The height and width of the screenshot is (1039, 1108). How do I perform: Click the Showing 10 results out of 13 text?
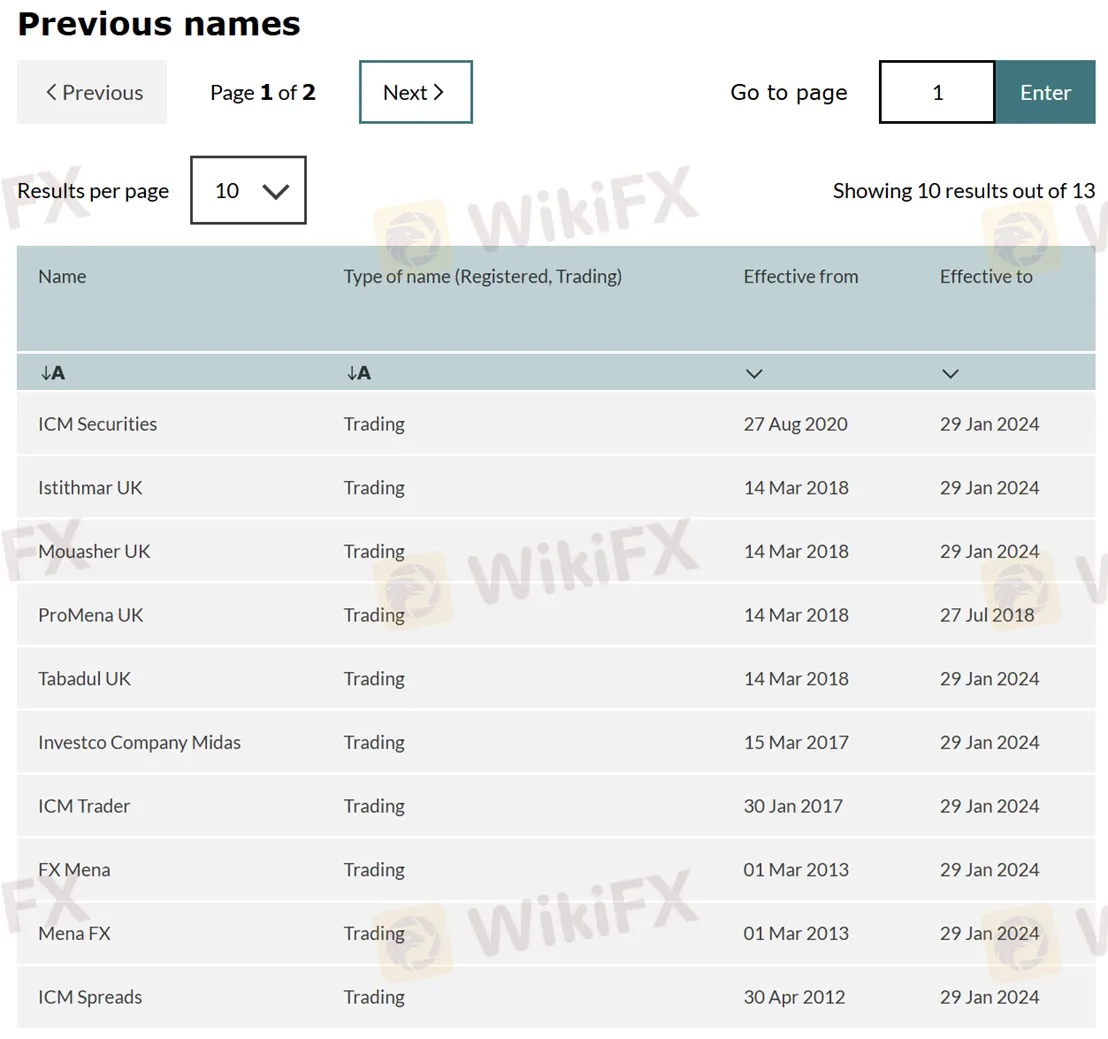coord(964,190)
